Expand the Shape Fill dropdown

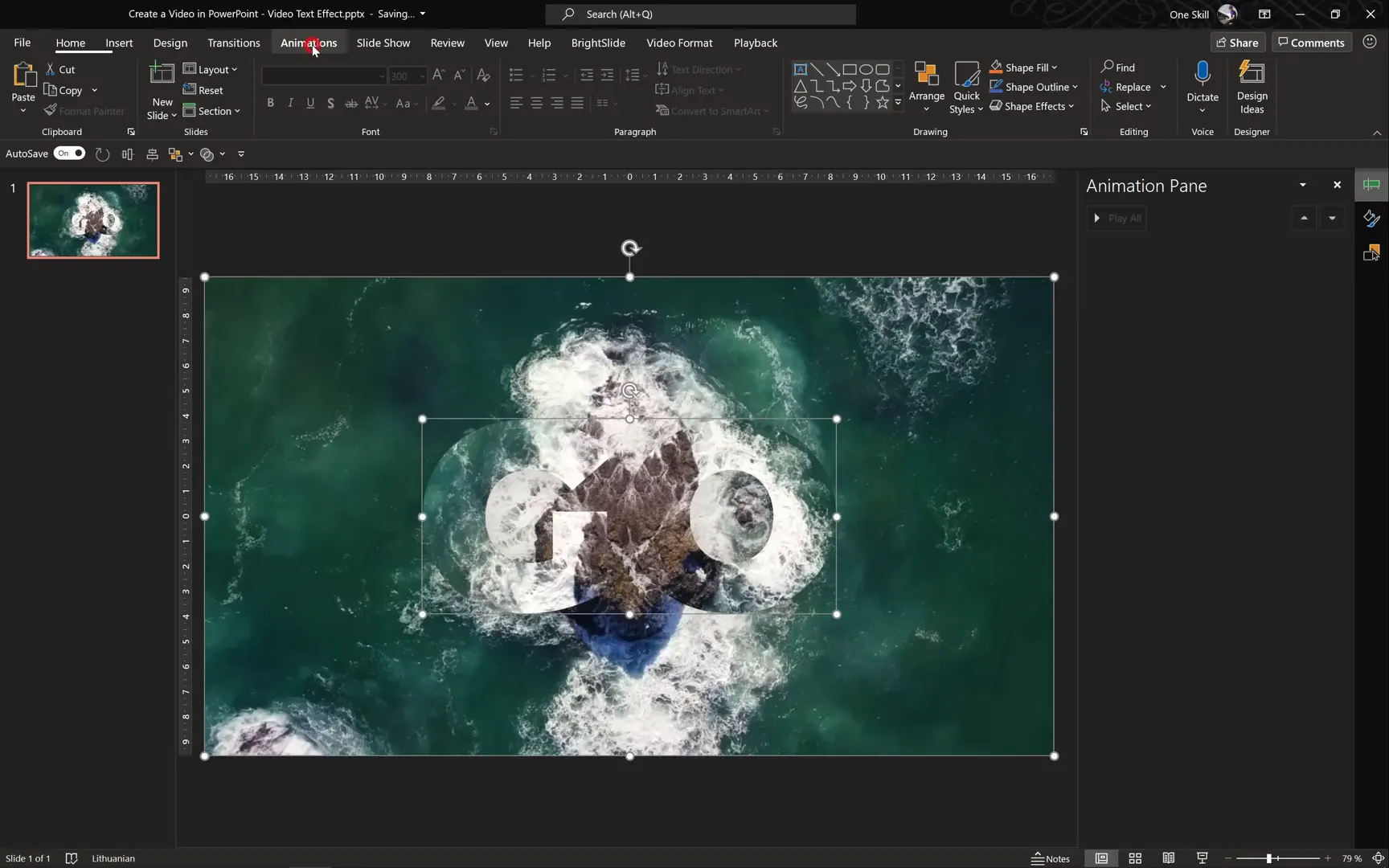pyautogui.click(x=1054, y=67)
